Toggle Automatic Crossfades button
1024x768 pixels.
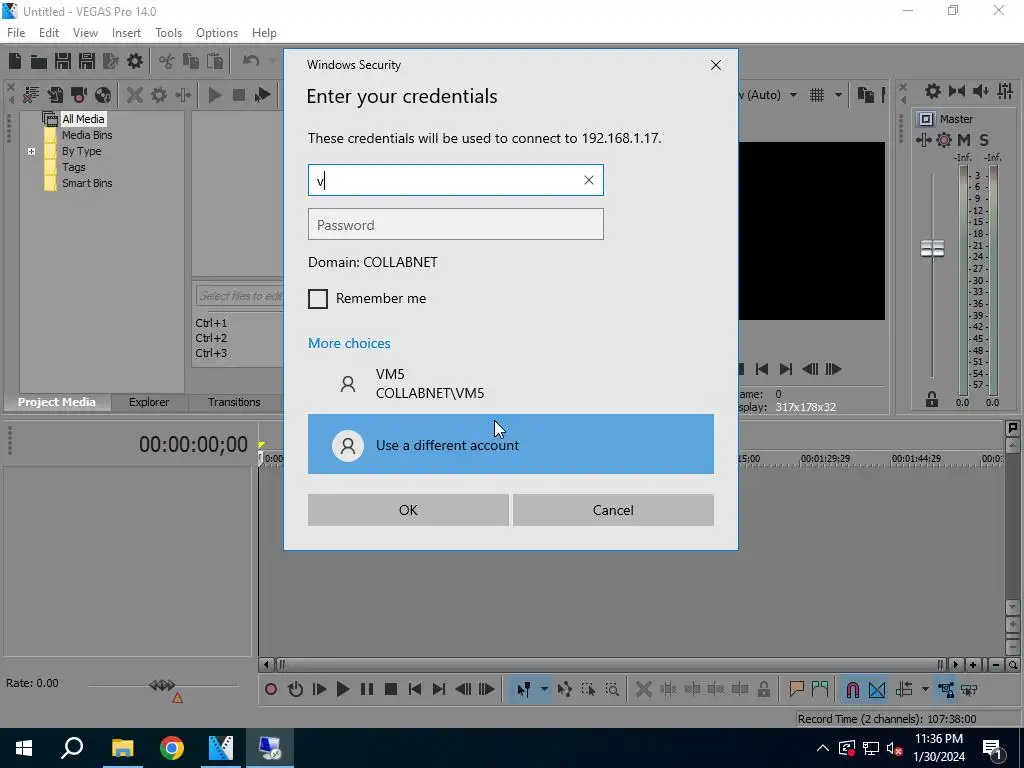click(877, 689)
